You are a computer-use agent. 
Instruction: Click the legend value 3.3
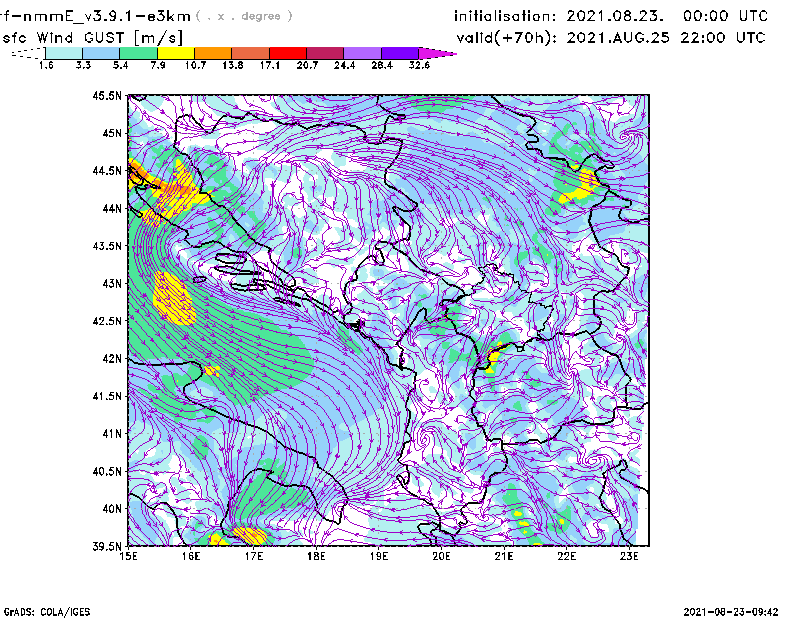(83, 65)
